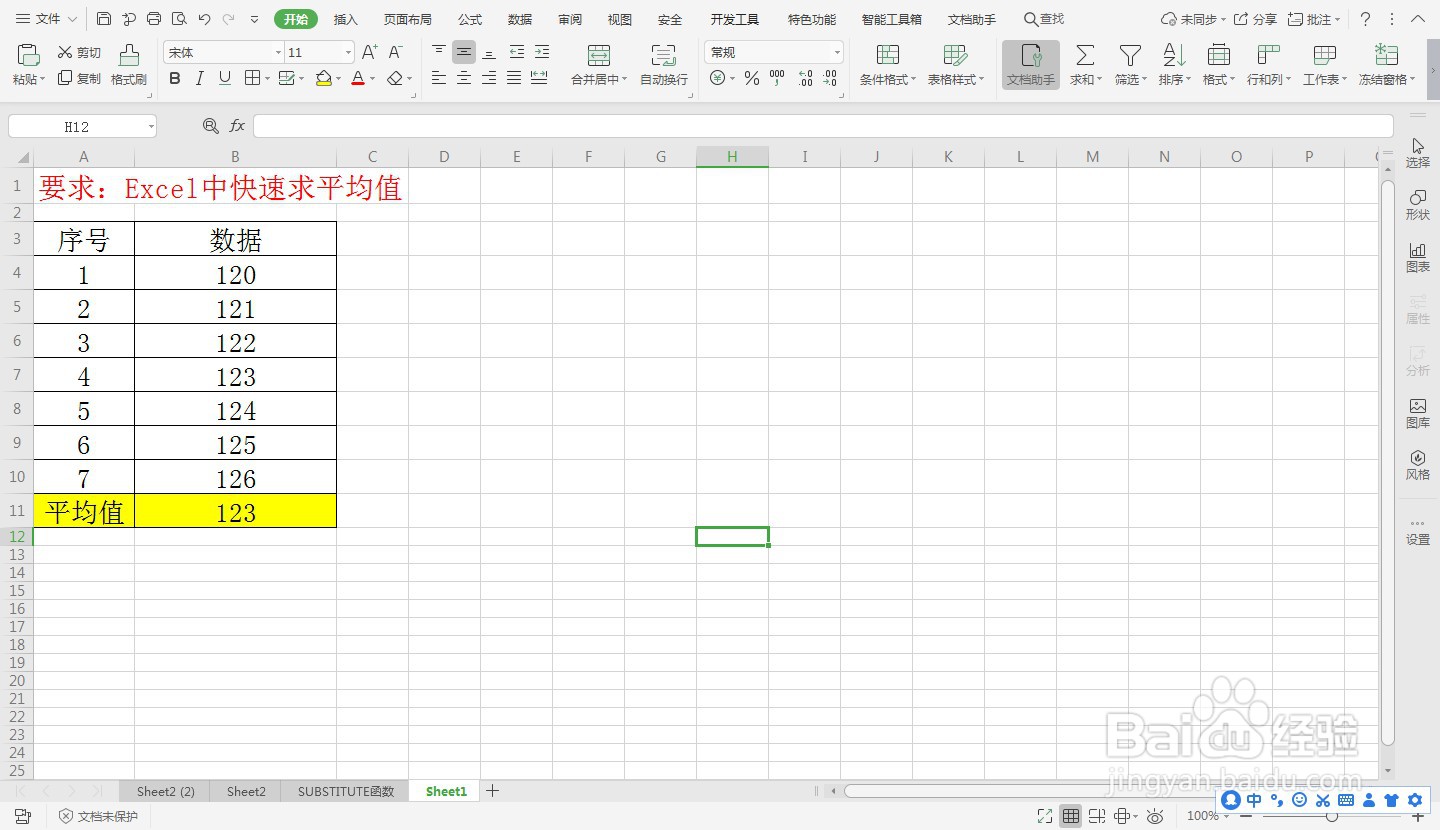1440x830 pixels.
Task: Select cell B11 showing average 123
Action: tap(236, 511)
